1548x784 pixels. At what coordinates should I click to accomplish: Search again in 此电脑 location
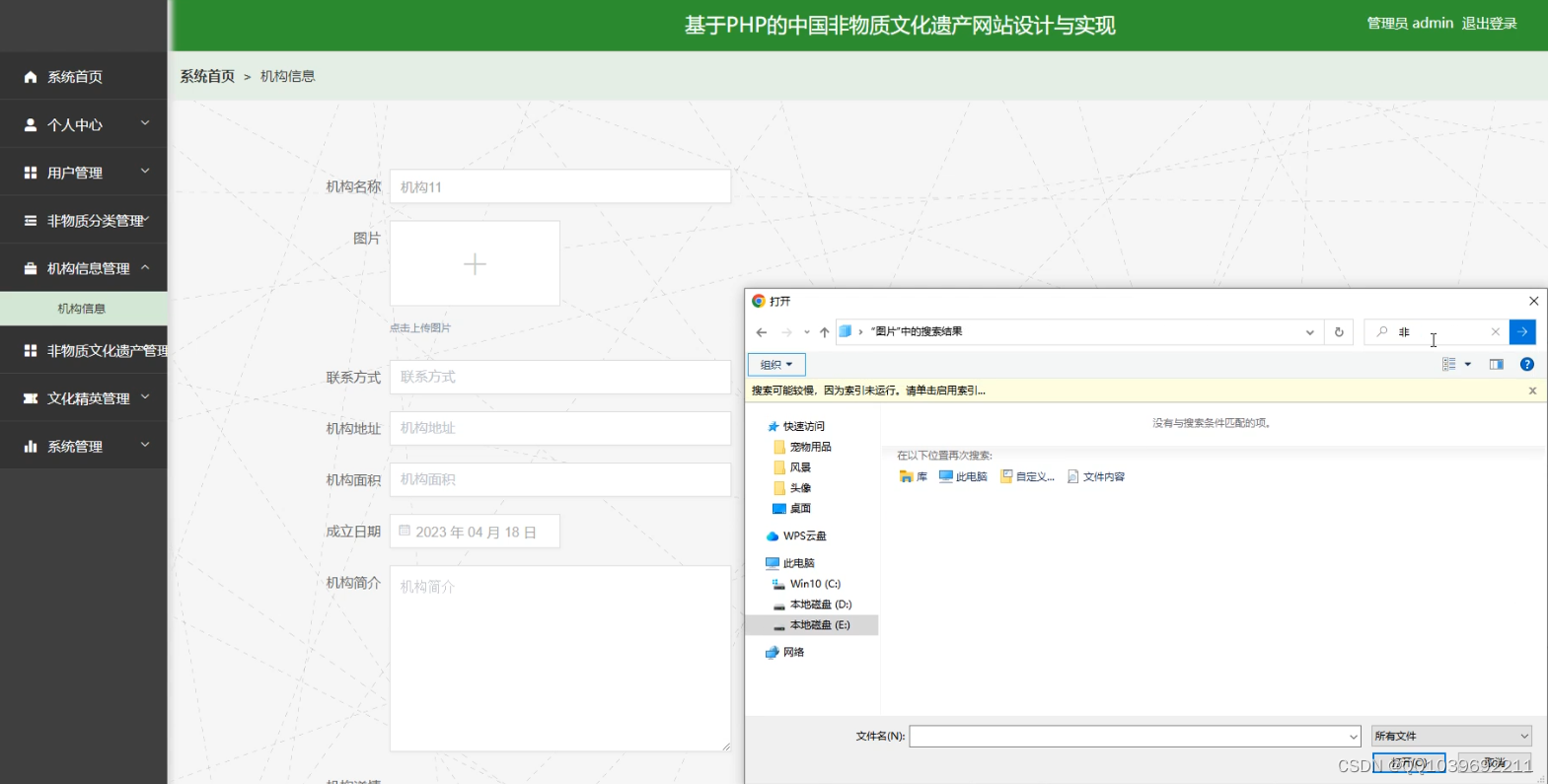pos(963,476)
